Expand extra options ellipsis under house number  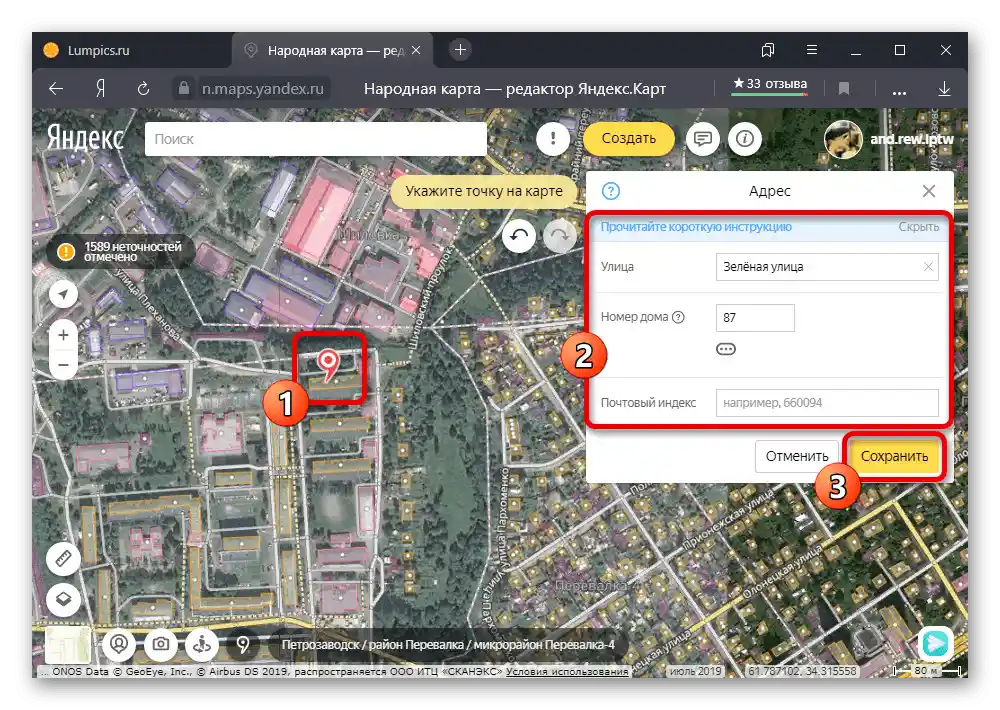click(x=726, y=349)
